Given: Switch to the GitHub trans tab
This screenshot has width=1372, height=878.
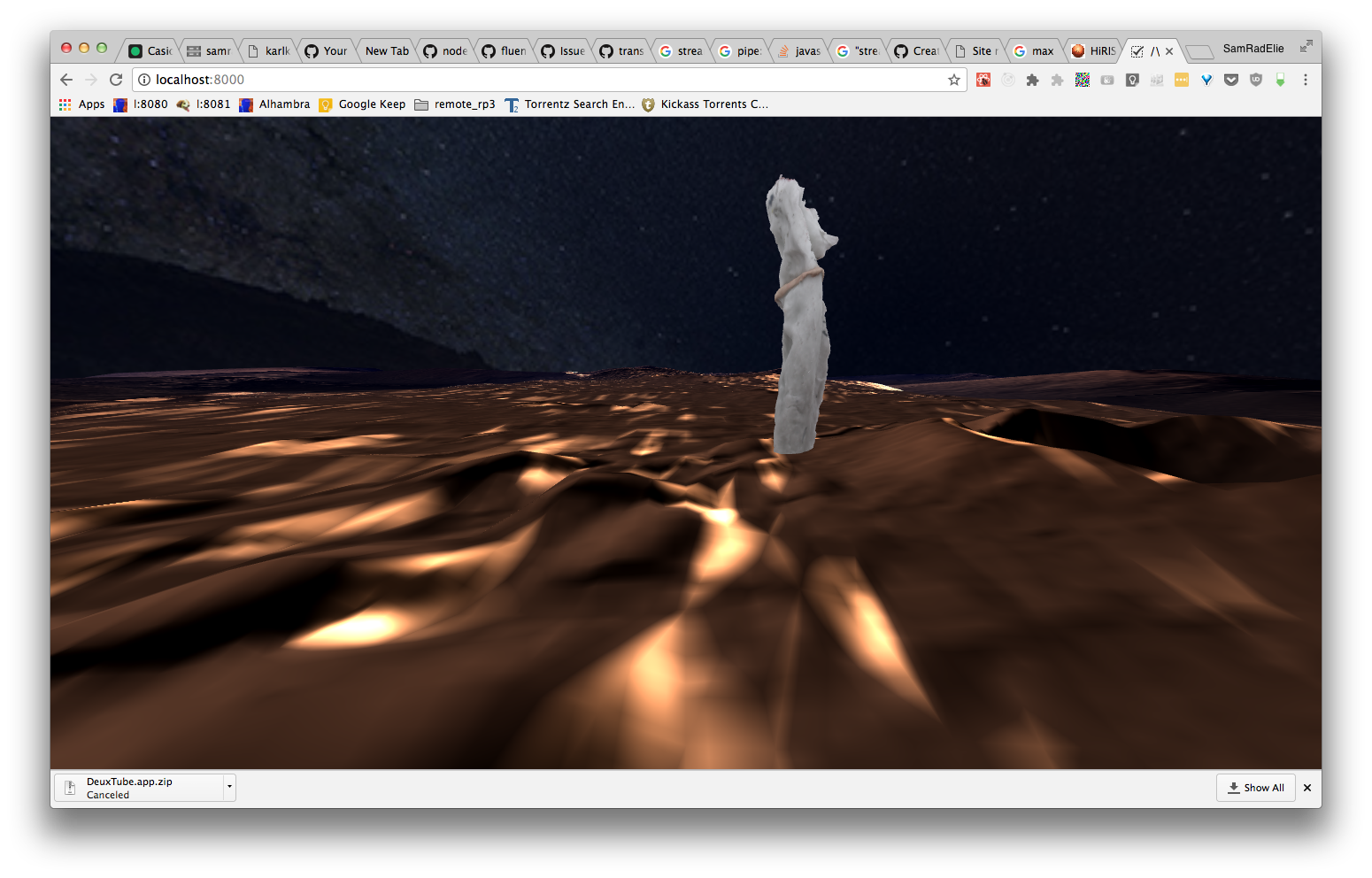Looking at the screenshot, I should point(622,51).
